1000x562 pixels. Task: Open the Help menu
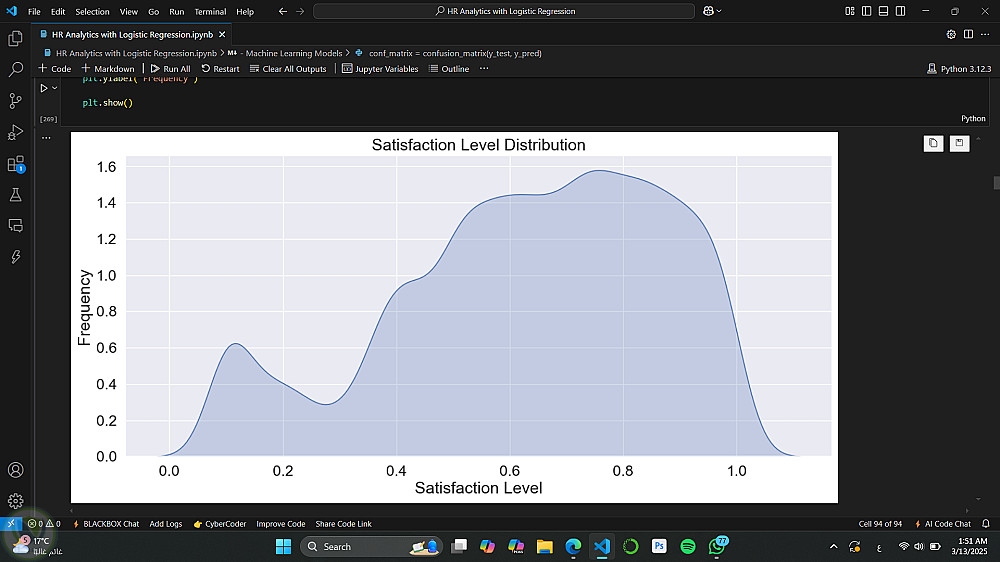(245, 11)
